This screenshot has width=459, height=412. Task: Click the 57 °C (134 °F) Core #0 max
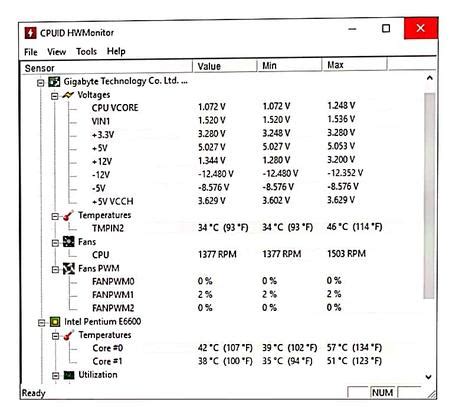[x=354, y=348]
